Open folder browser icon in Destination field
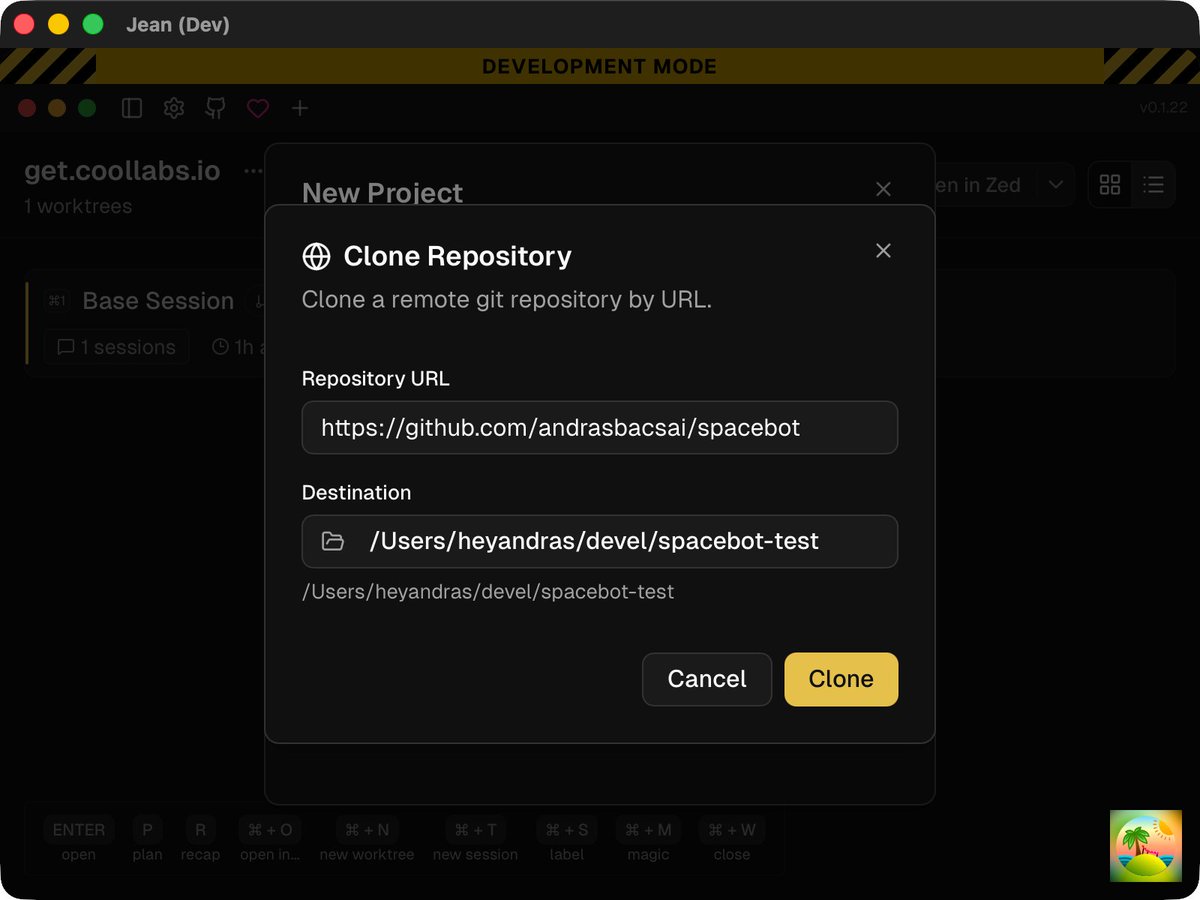Screen dimensions: 1200x900 click(333, 541)
